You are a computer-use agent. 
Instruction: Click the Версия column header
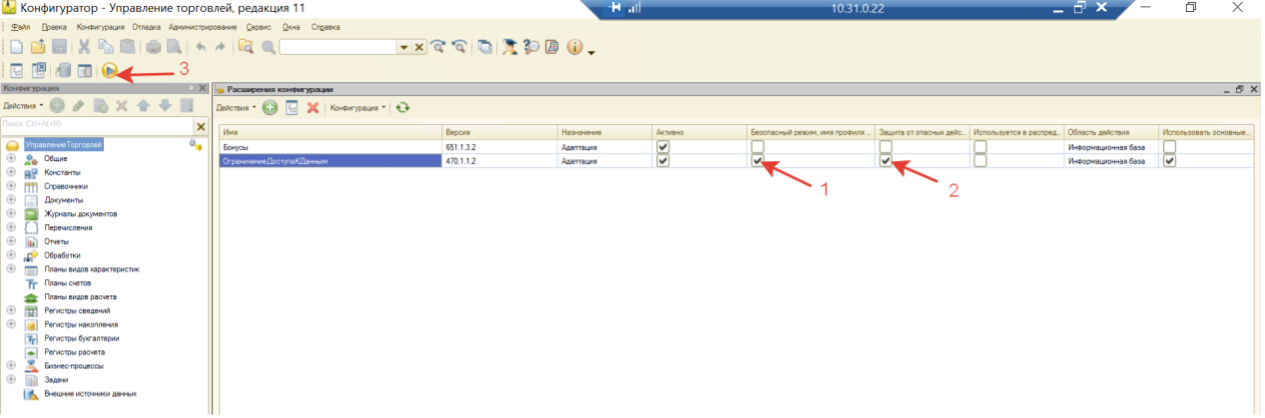pyautogui.click(x=498, y=132)
